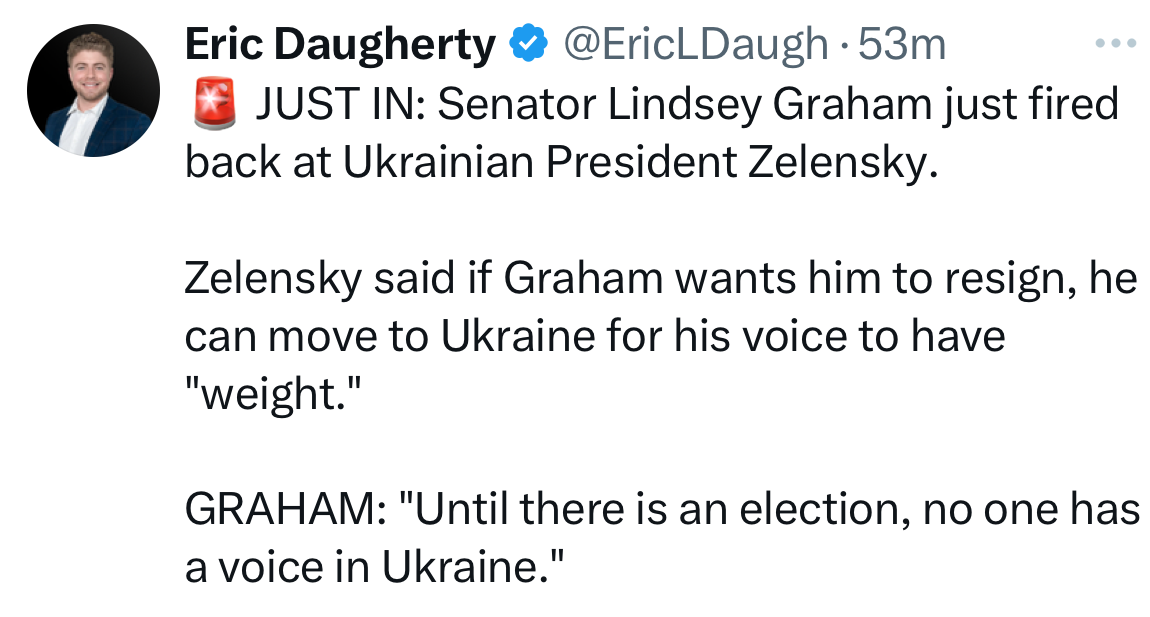The width and height of the screenshot is (1150, 617).
Task: Click the final line "a voice in Ukraine."
Action: pos(375,568)
